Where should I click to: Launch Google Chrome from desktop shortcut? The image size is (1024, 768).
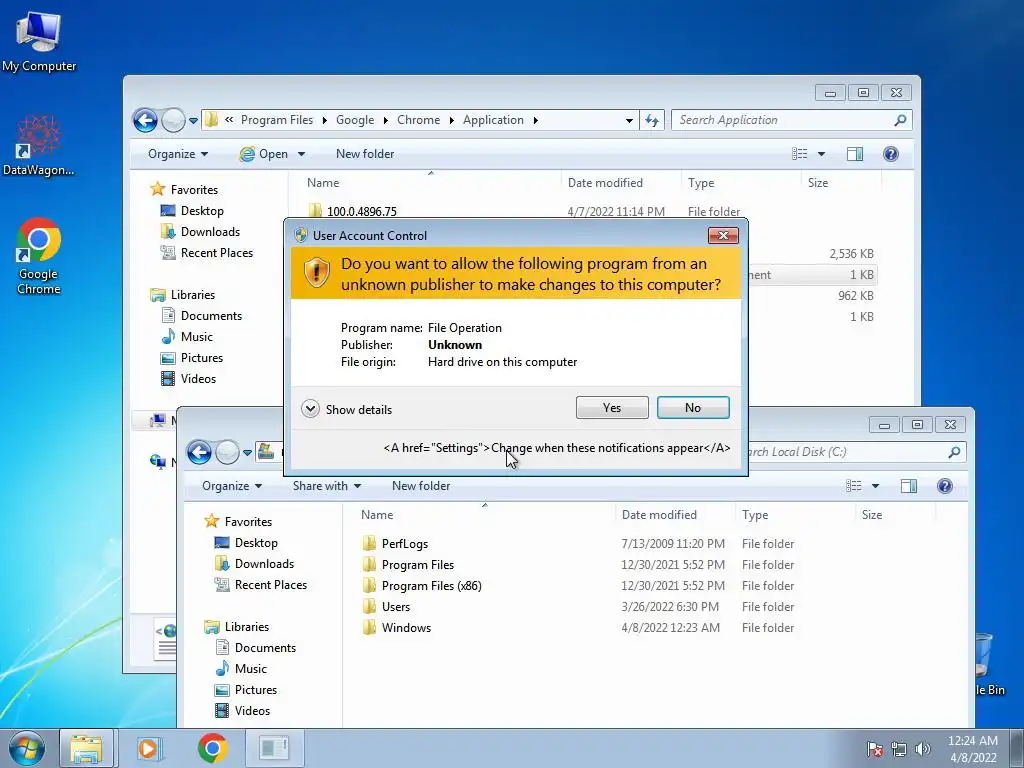(39, 256)
